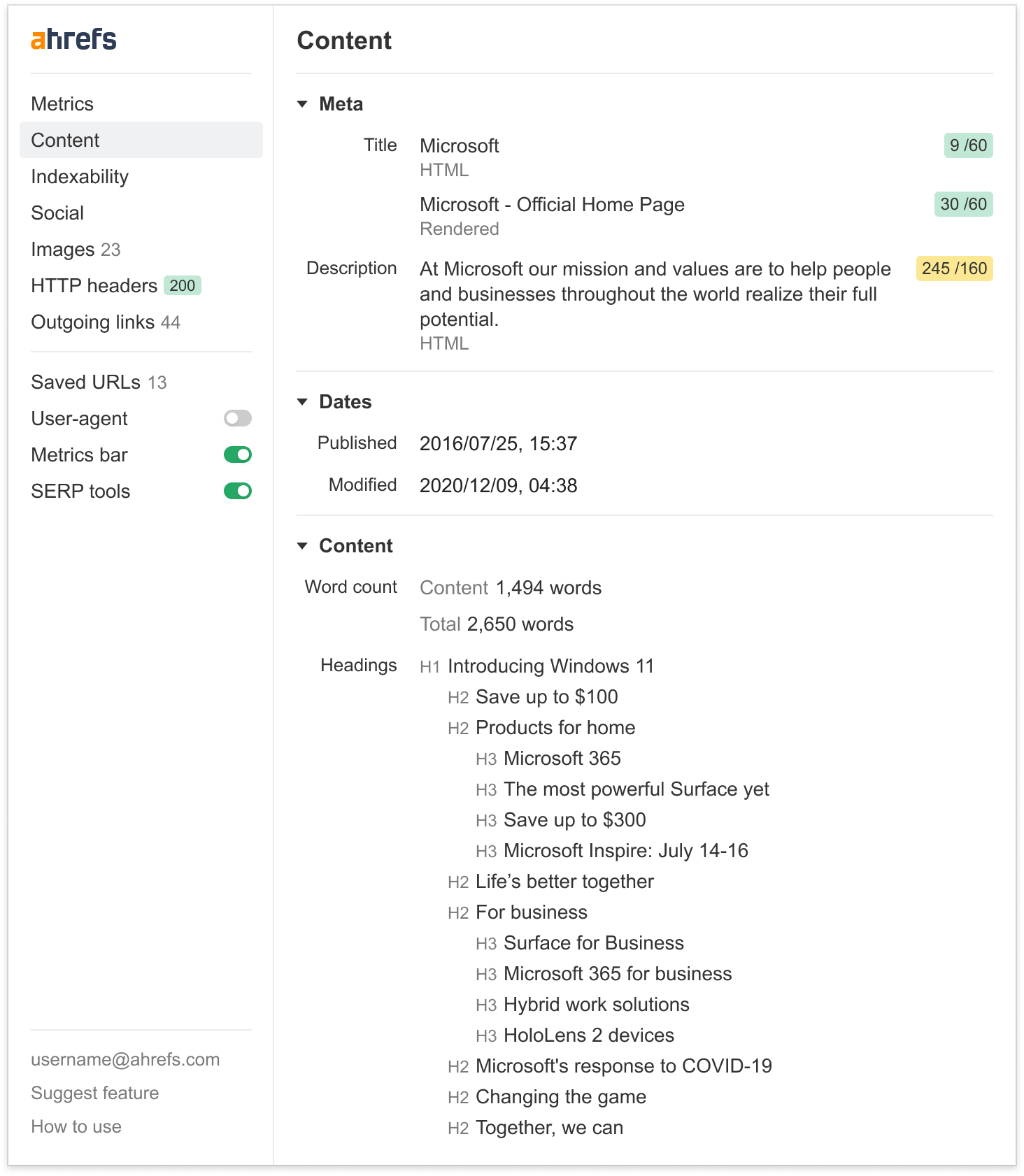Open the How to use link
Image resolution: width=1024 pixels, height=1176 pixels.
tap(76, 1126)
